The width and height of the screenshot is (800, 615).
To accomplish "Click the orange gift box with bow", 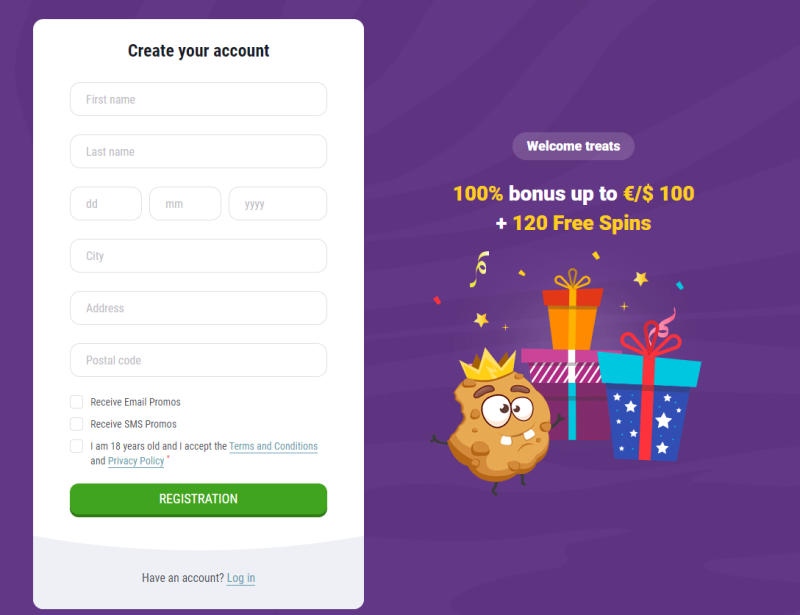I will (572, 318).
